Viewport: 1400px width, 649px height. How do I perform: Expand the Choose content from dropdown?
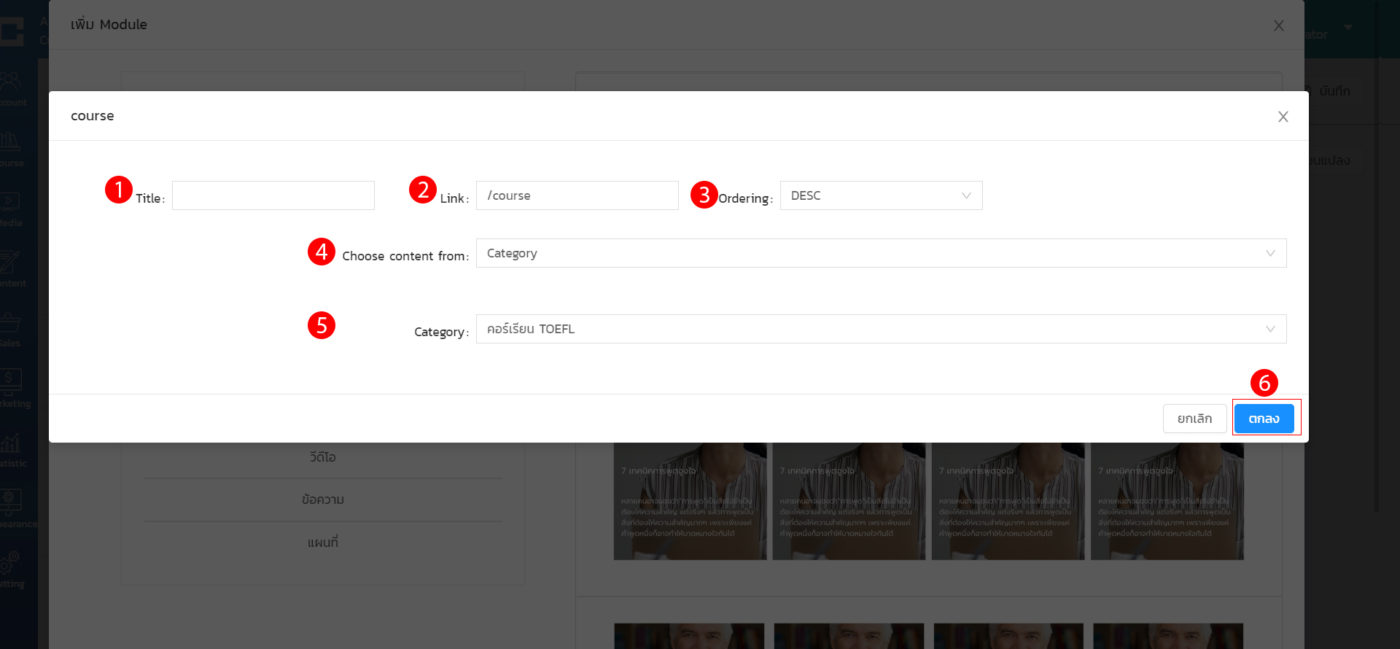[880, 254]
